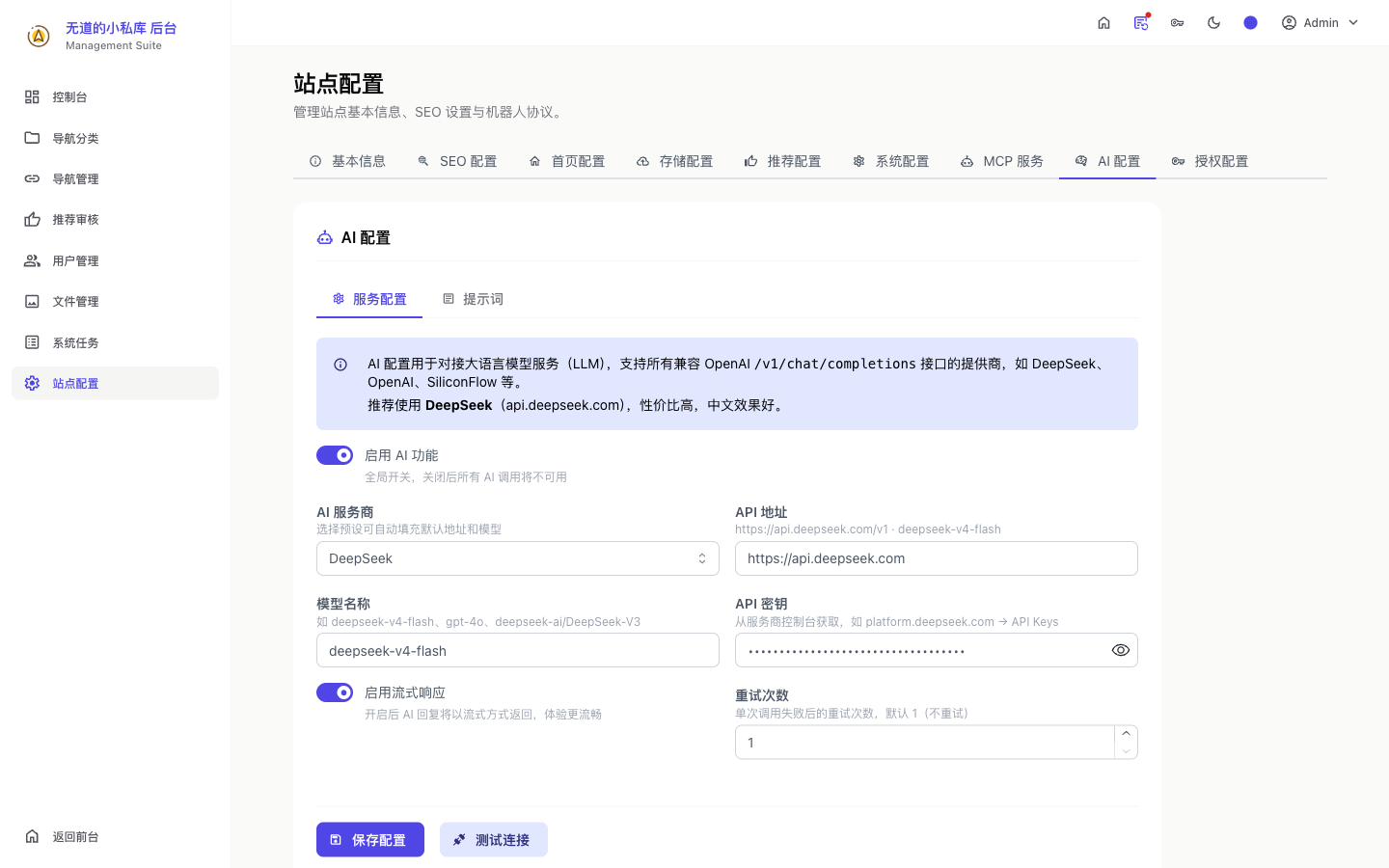Open the Admin user menu
This screenshot has height=868, width=1389.
[1320, 23]
